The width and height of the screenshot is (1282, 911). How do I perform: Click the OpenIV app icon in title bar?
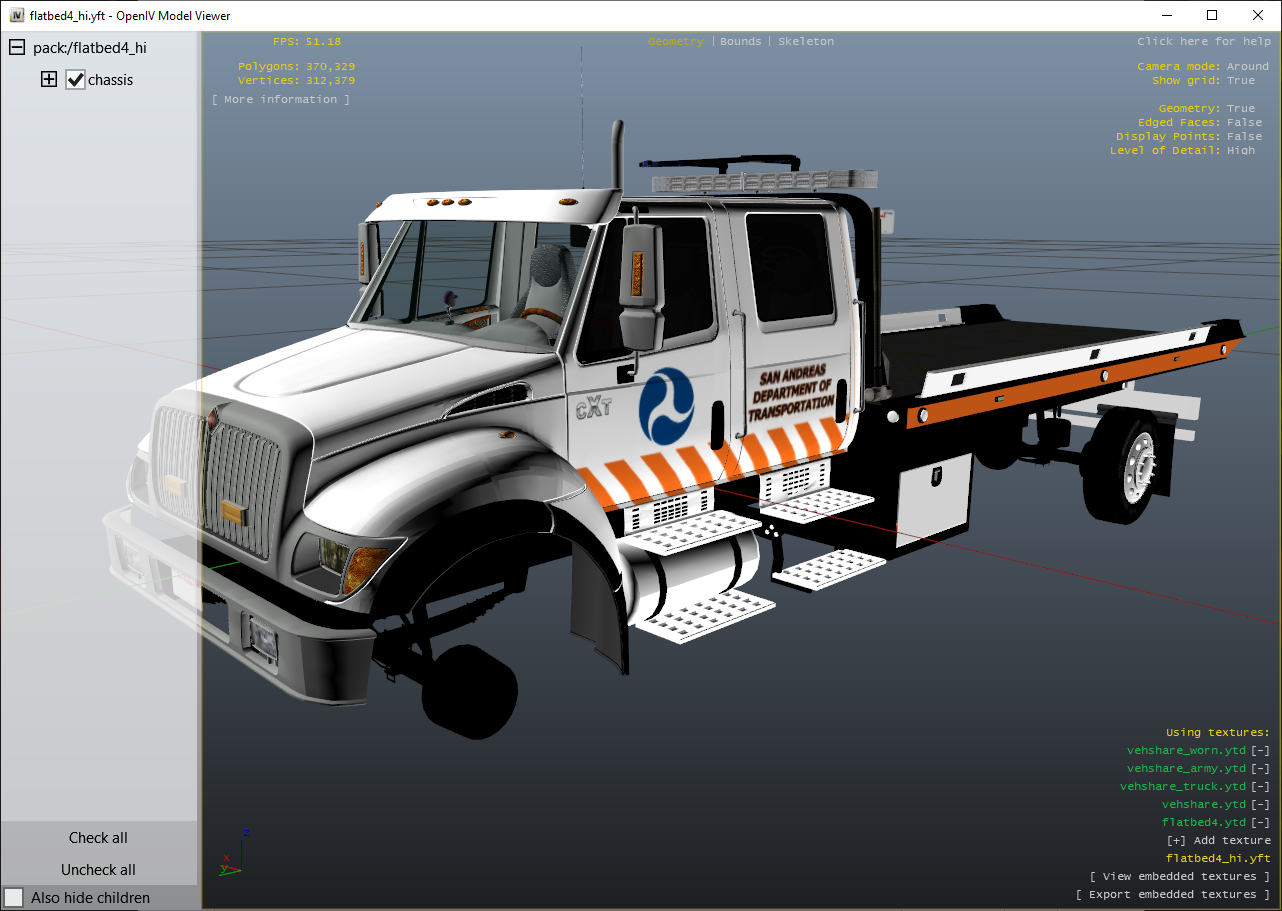pos(17,15)
